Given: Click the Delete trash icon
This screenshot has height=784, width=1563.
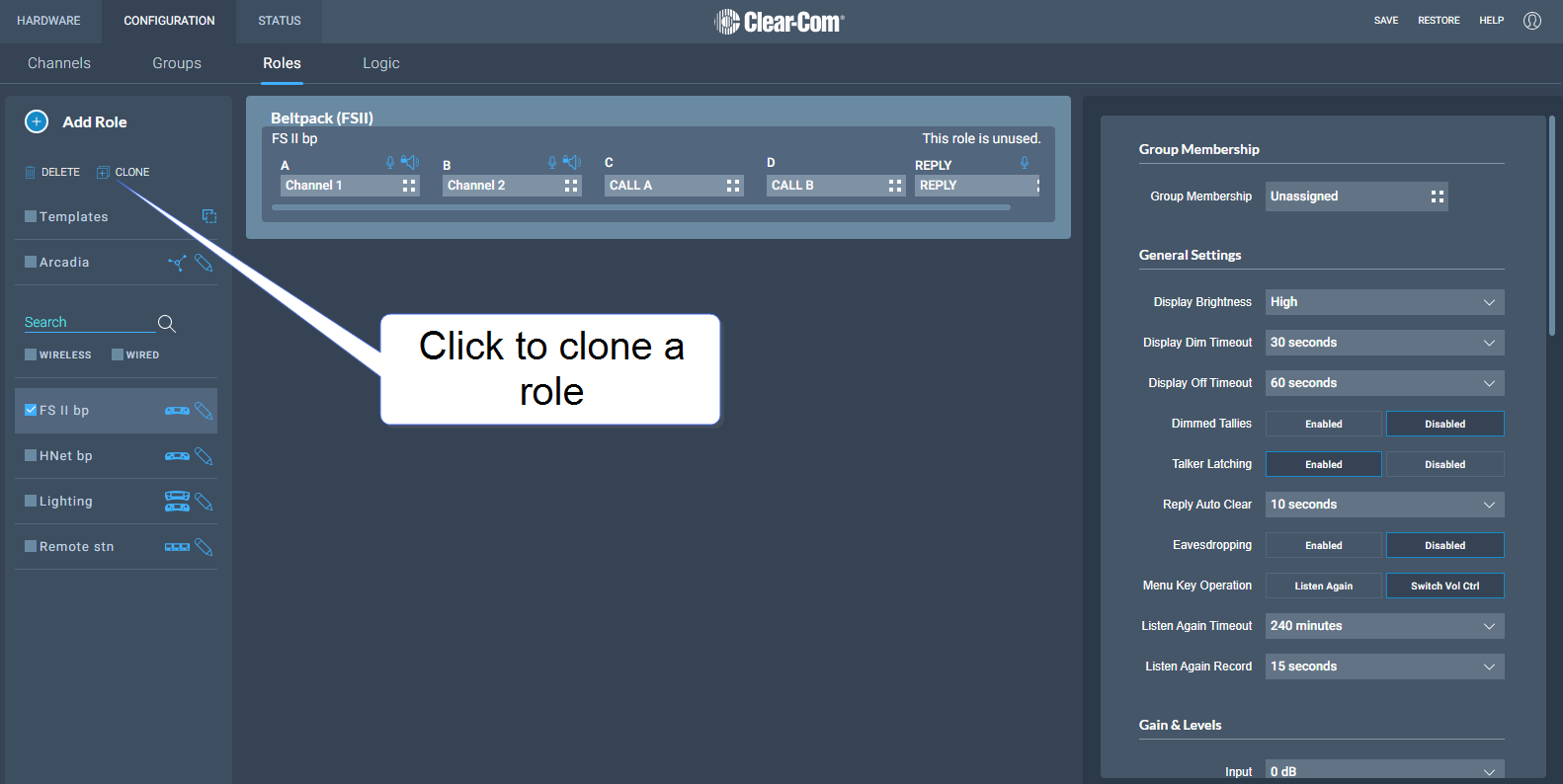Looking at the screenshot, I should point(30,173).
